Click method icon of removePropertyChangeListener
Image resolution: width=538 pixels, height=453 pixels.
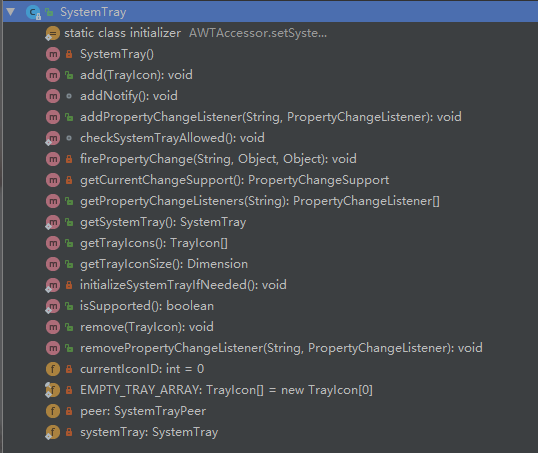tap(53, 348)
